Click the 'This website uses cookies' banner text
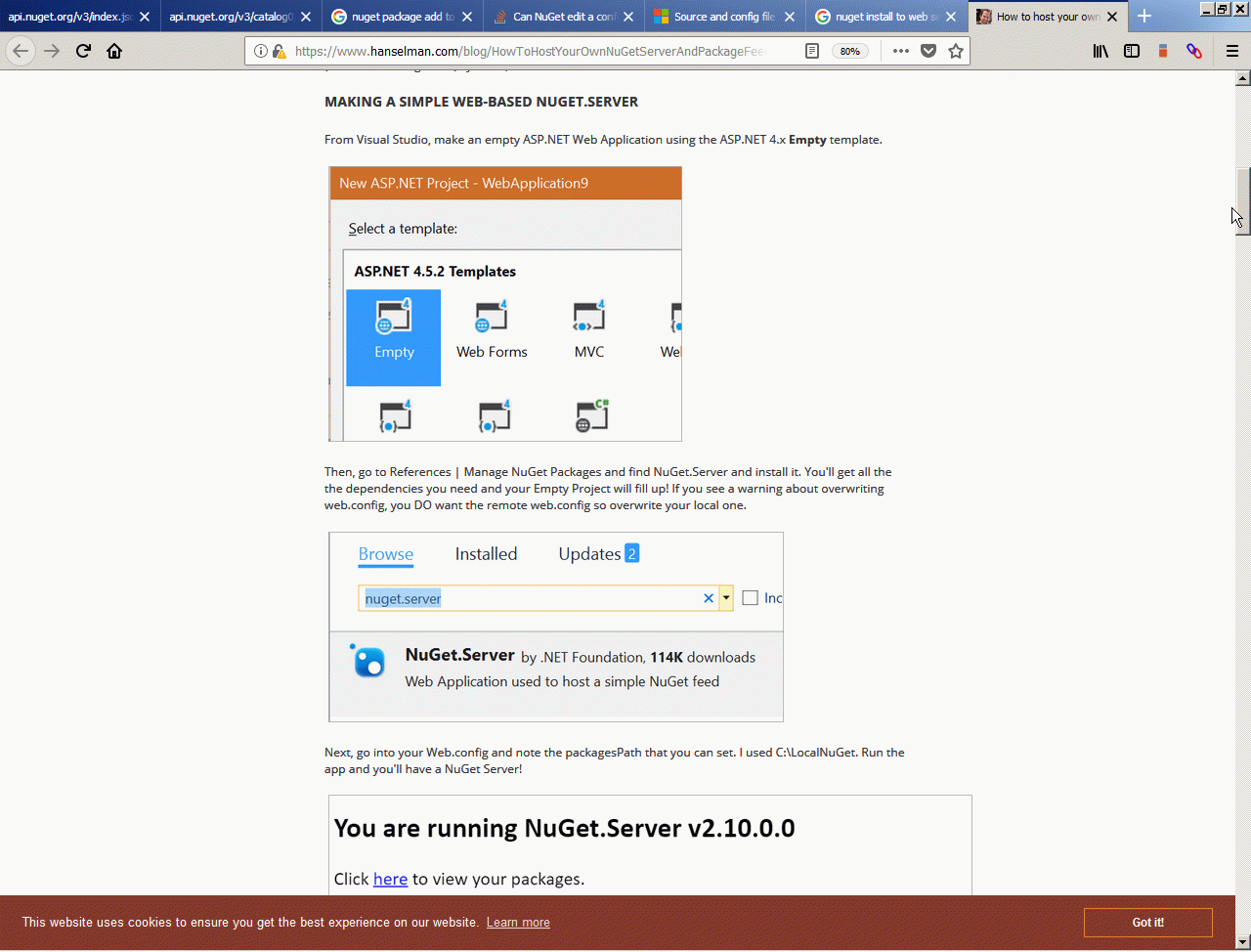Viewport: 1251px width, 952px height. (250, 923)
